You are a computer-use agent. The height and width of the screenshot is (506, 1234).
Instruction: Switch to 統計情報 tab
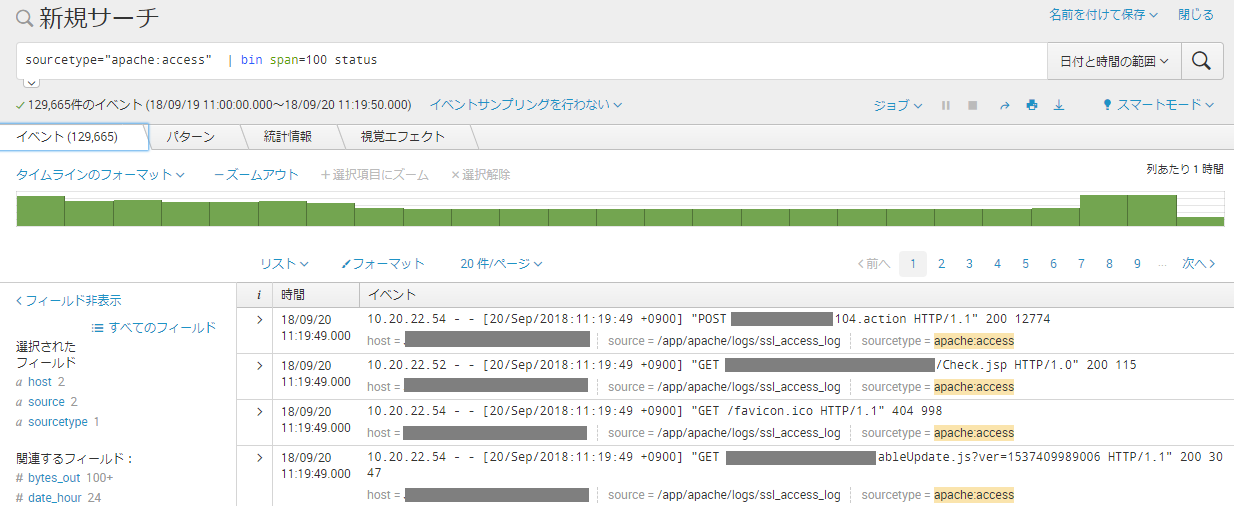287,136
